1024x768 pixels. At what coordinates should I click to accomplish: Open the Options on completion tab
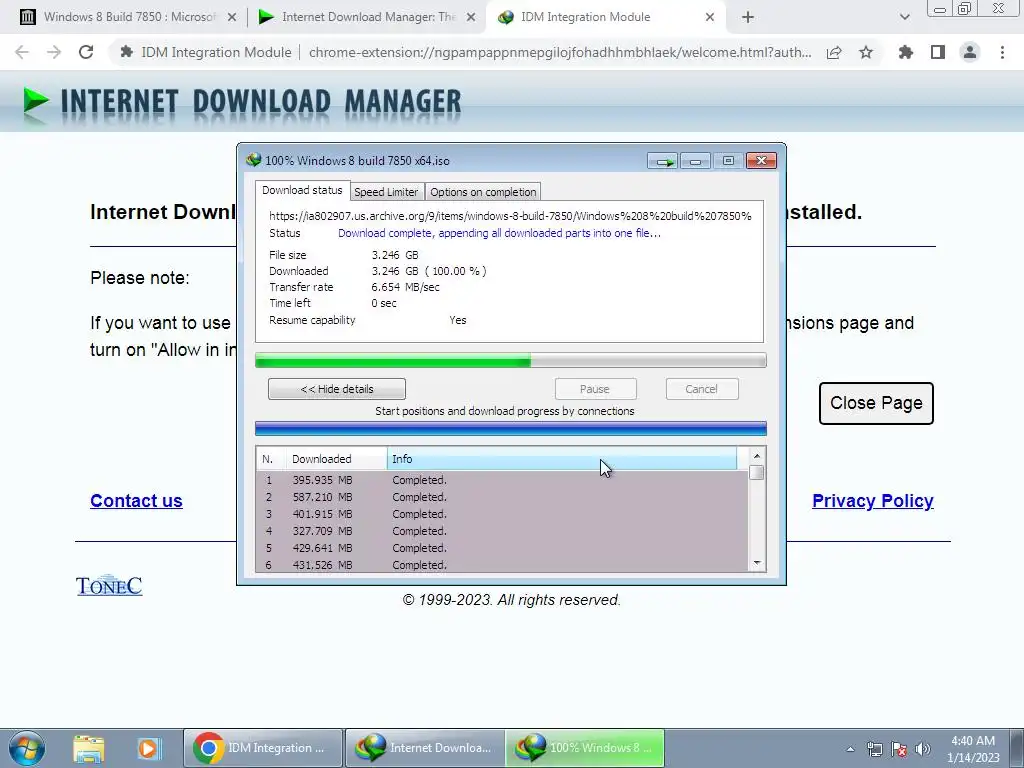pyautogui.click(x=483, y=192)
